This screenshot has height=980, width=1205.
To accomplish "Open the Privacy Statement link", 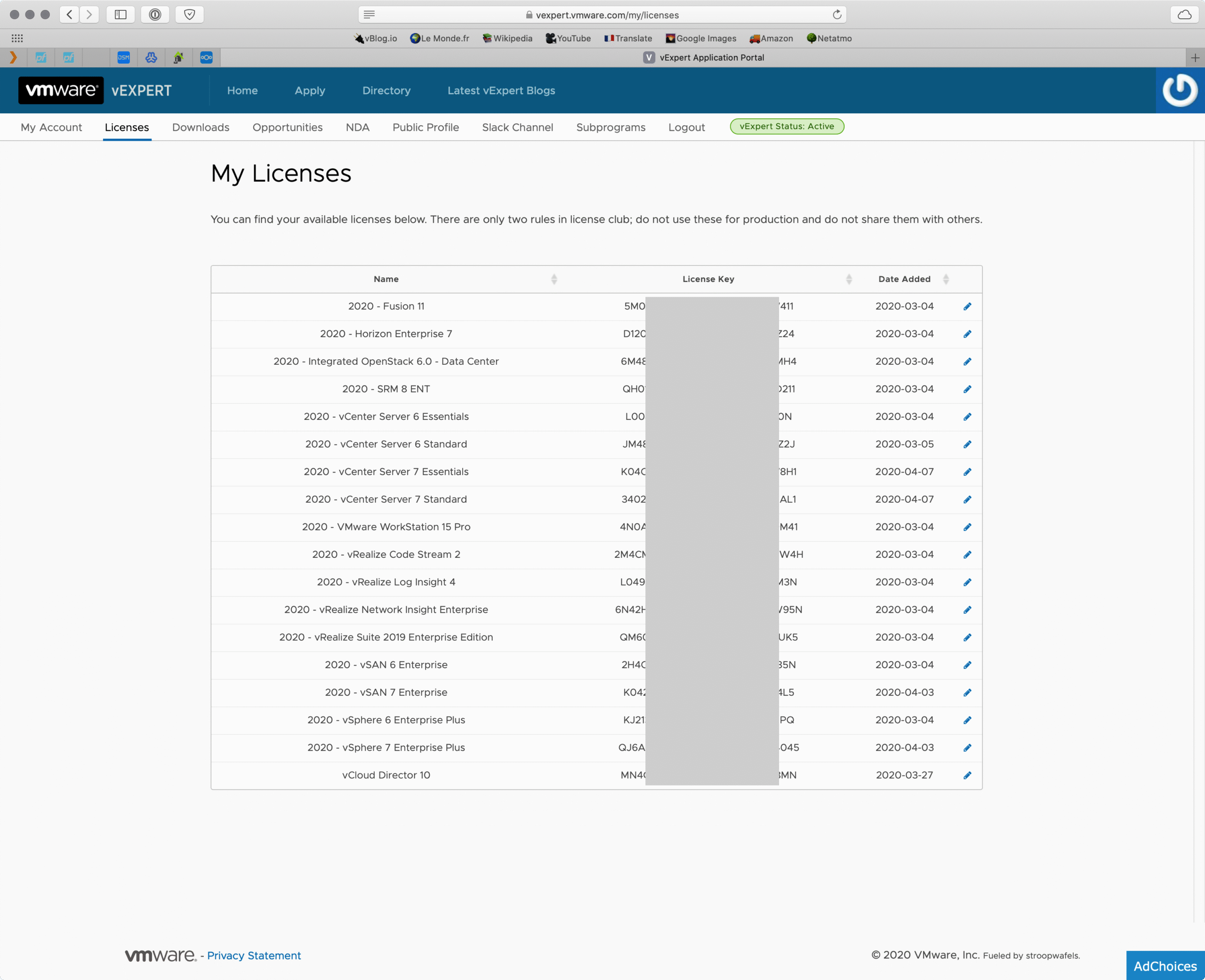I will tap(253, 956).
